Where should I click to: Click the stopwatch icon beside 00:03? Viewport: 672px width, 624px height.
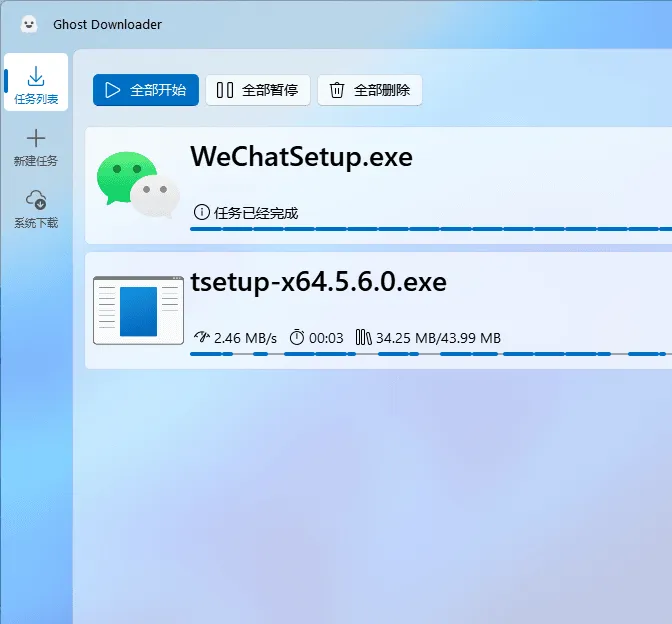tap(297, 337)
